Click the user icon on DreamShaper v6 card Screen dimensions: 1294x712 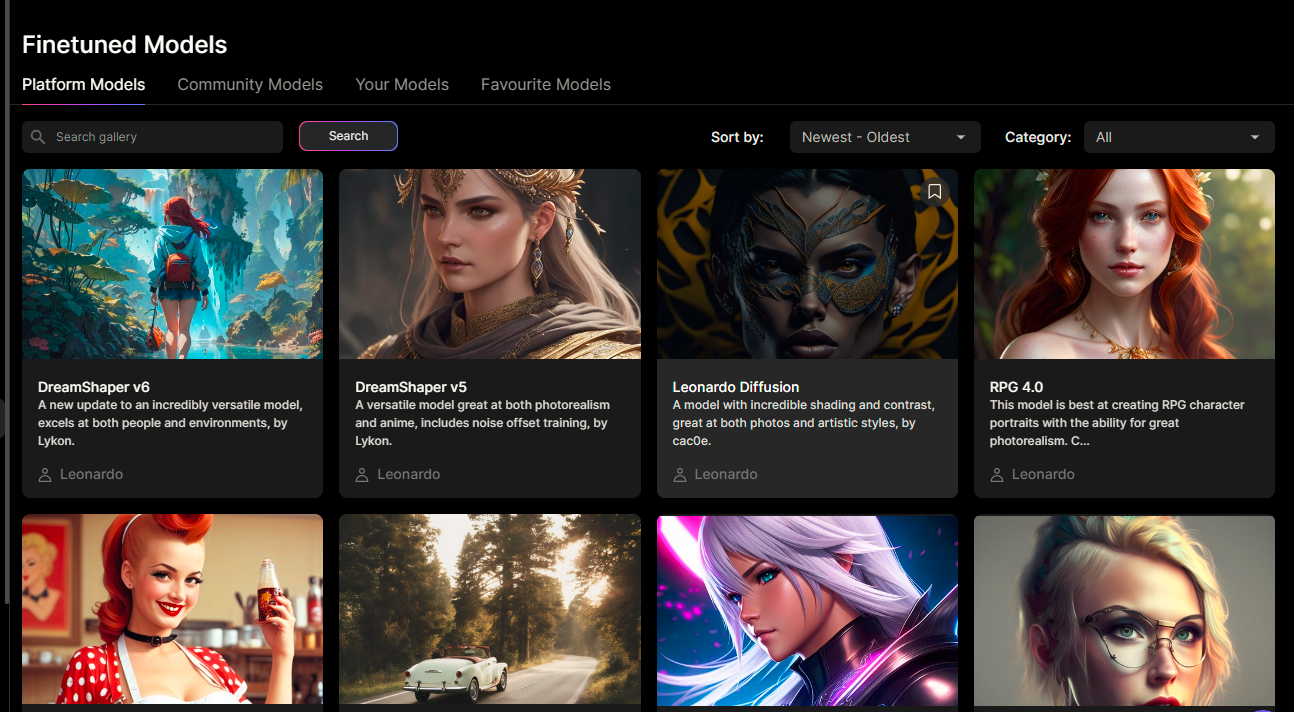point(45,475)
